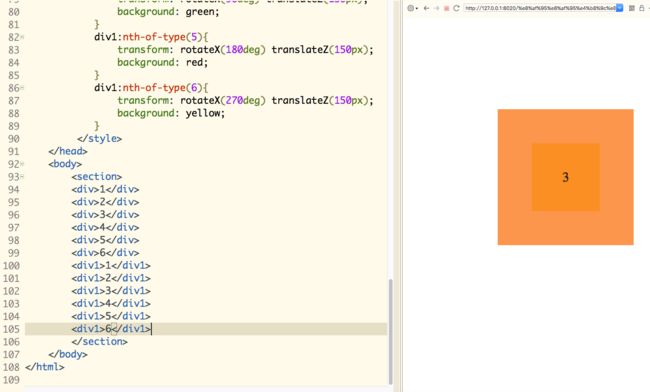Screen dimensions: 650x392
Task: Click the div1 element 2 on line 101
Action: click(111, 278)
